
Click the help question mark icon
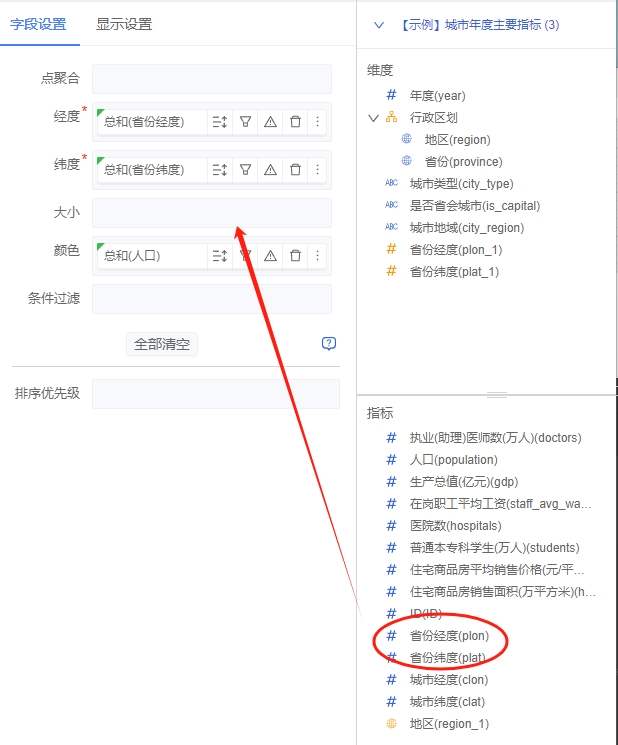328,344
